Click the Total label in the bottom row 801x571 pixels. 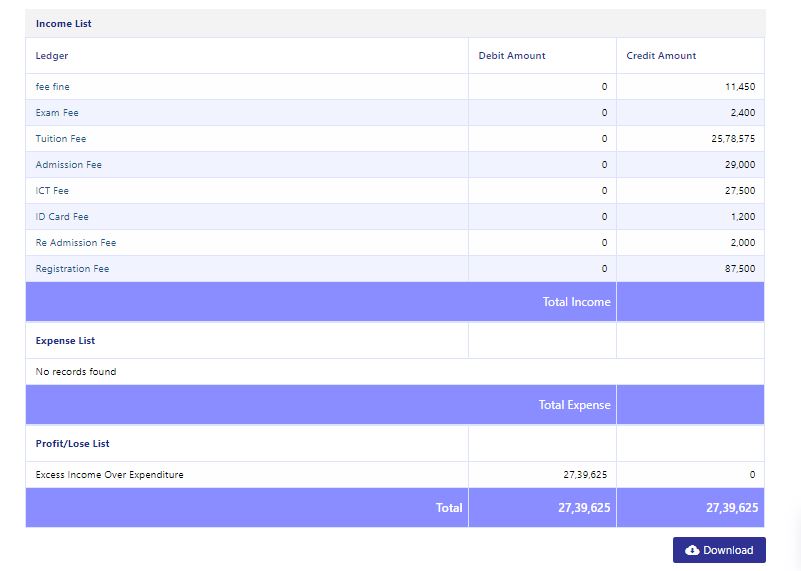click(x=449, y=508)
